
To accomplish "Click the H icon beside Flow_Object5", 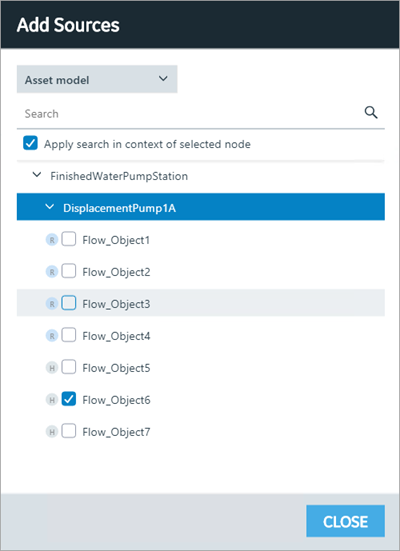I will pos(52,368).
